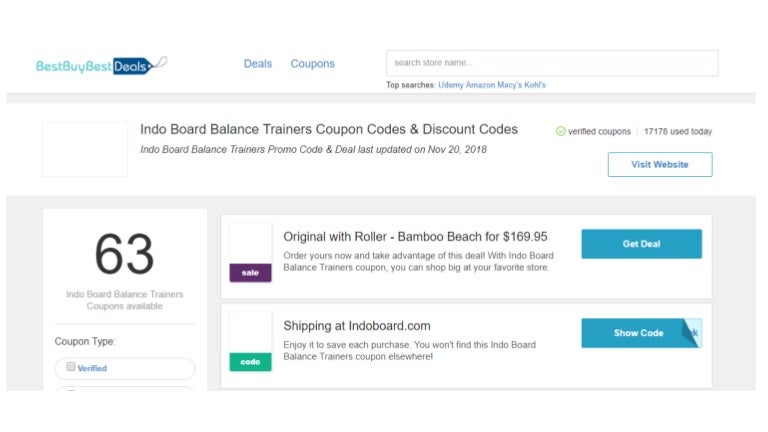Viewport: 768px width, 432px height.
Task: Enable the Verified coupon type checkbox
Action: [71, 367]
